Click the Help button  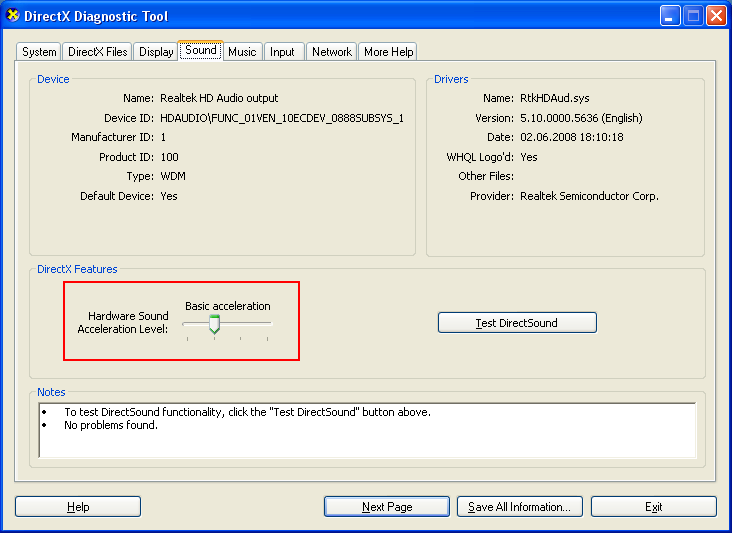(78, 506)
